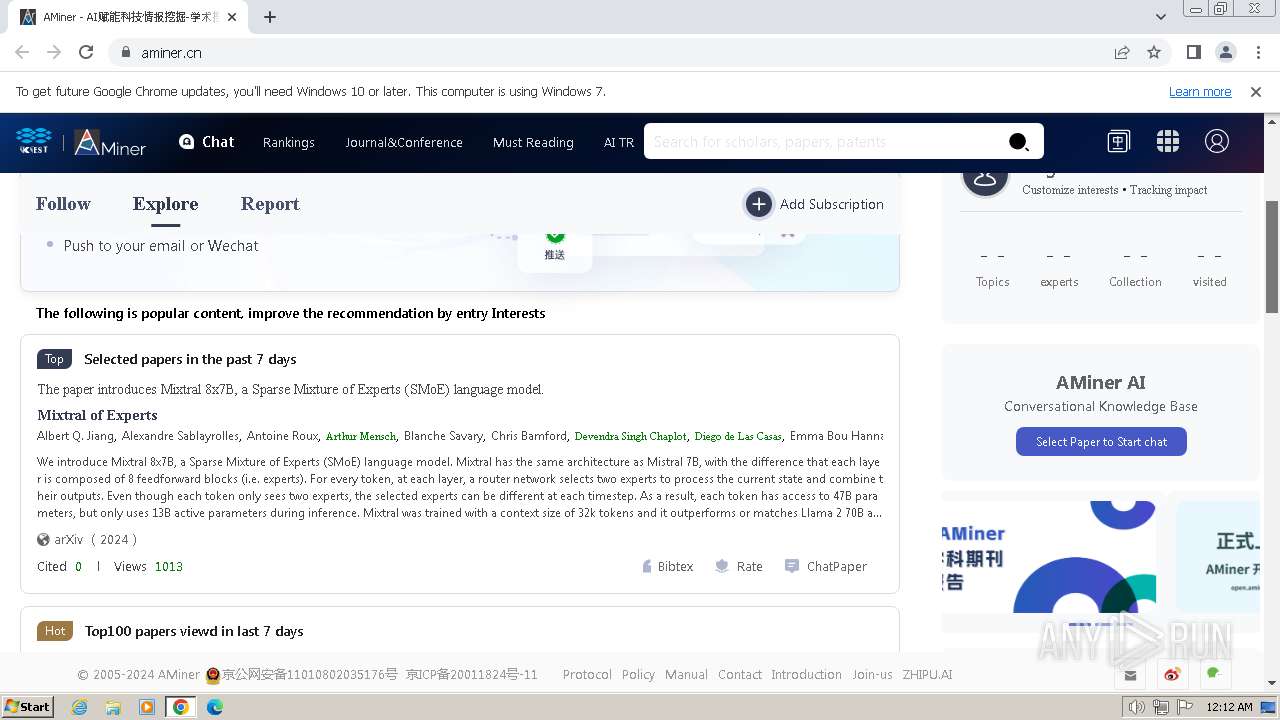Click Learn more in Chrome update notice
Screen dimensions: 1280x720
(x=1200, y=92)
